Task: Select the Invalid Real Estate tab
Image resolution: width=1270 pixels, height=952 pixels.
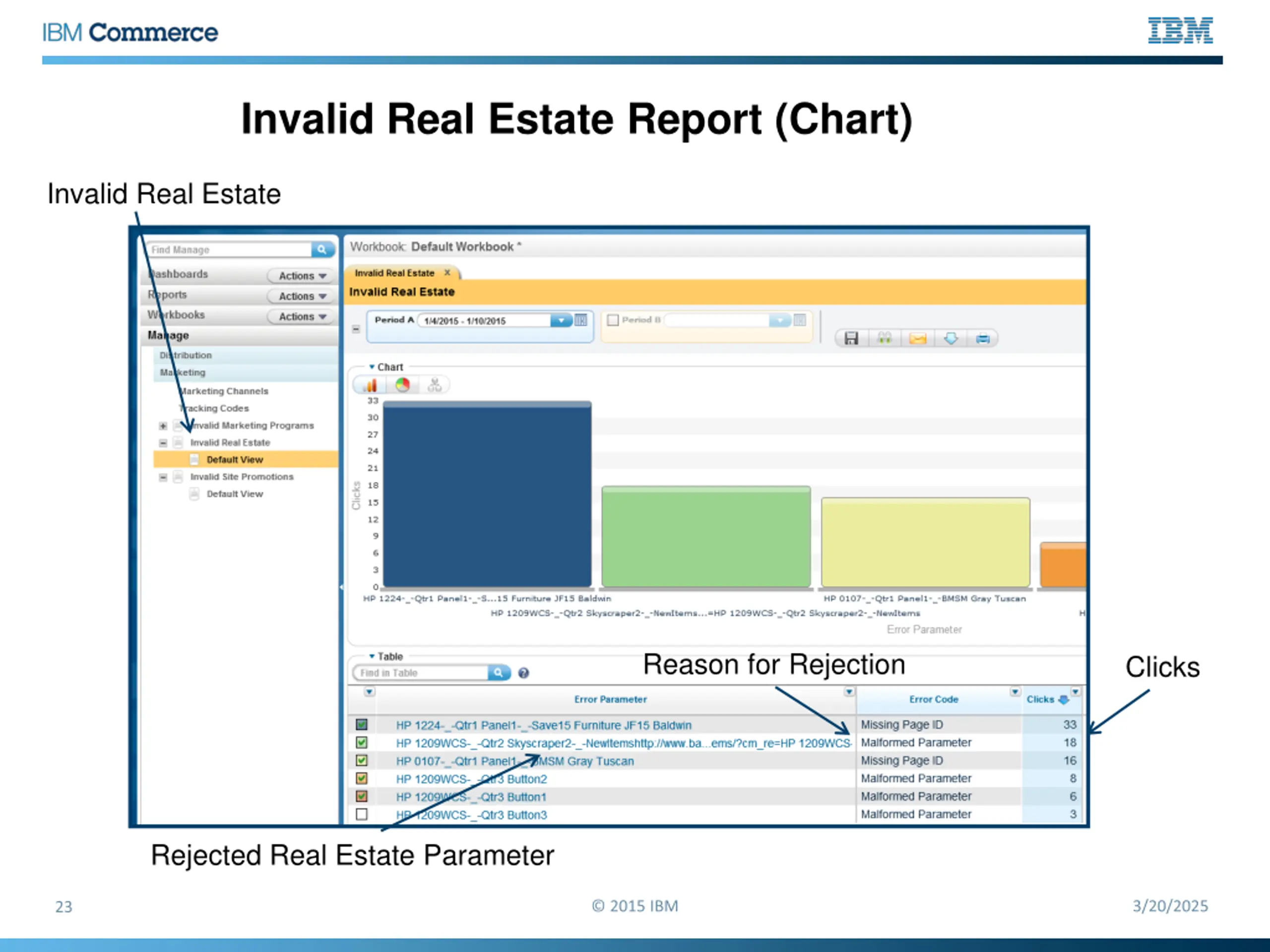Action: [x=394, y=273]
